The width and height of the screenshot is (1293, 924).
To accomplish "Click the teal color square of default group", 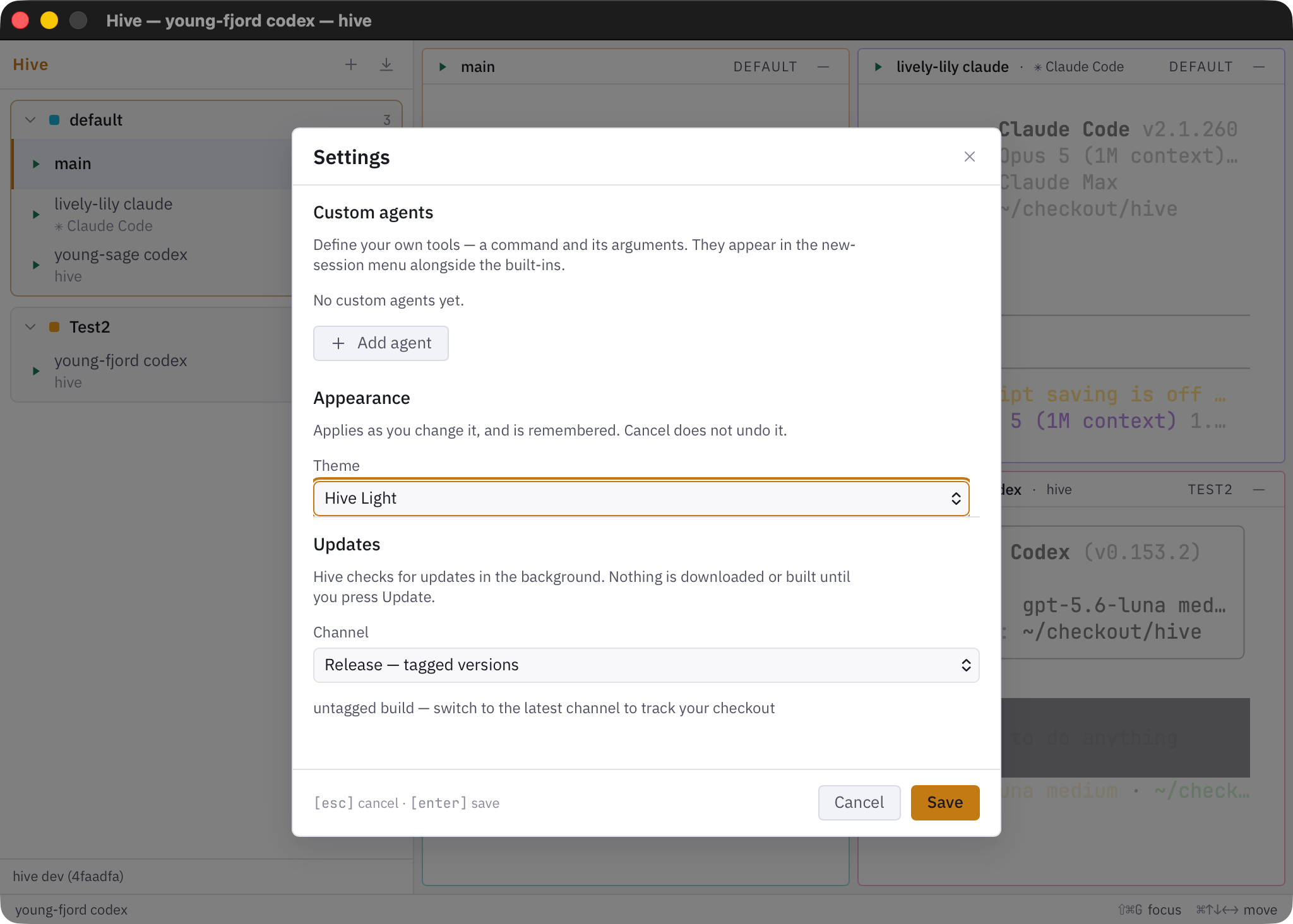I will pos(54,120).
